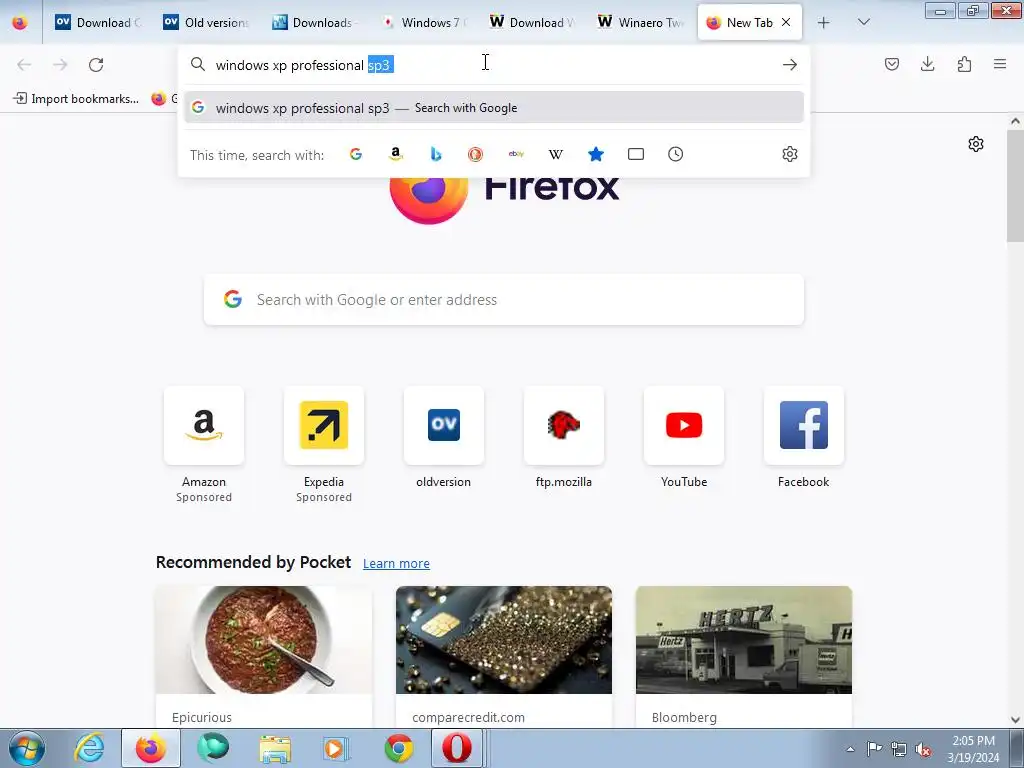This screenshot has height=768, width=1024.
Task: Search history using the clock icon
Action: 675,154
